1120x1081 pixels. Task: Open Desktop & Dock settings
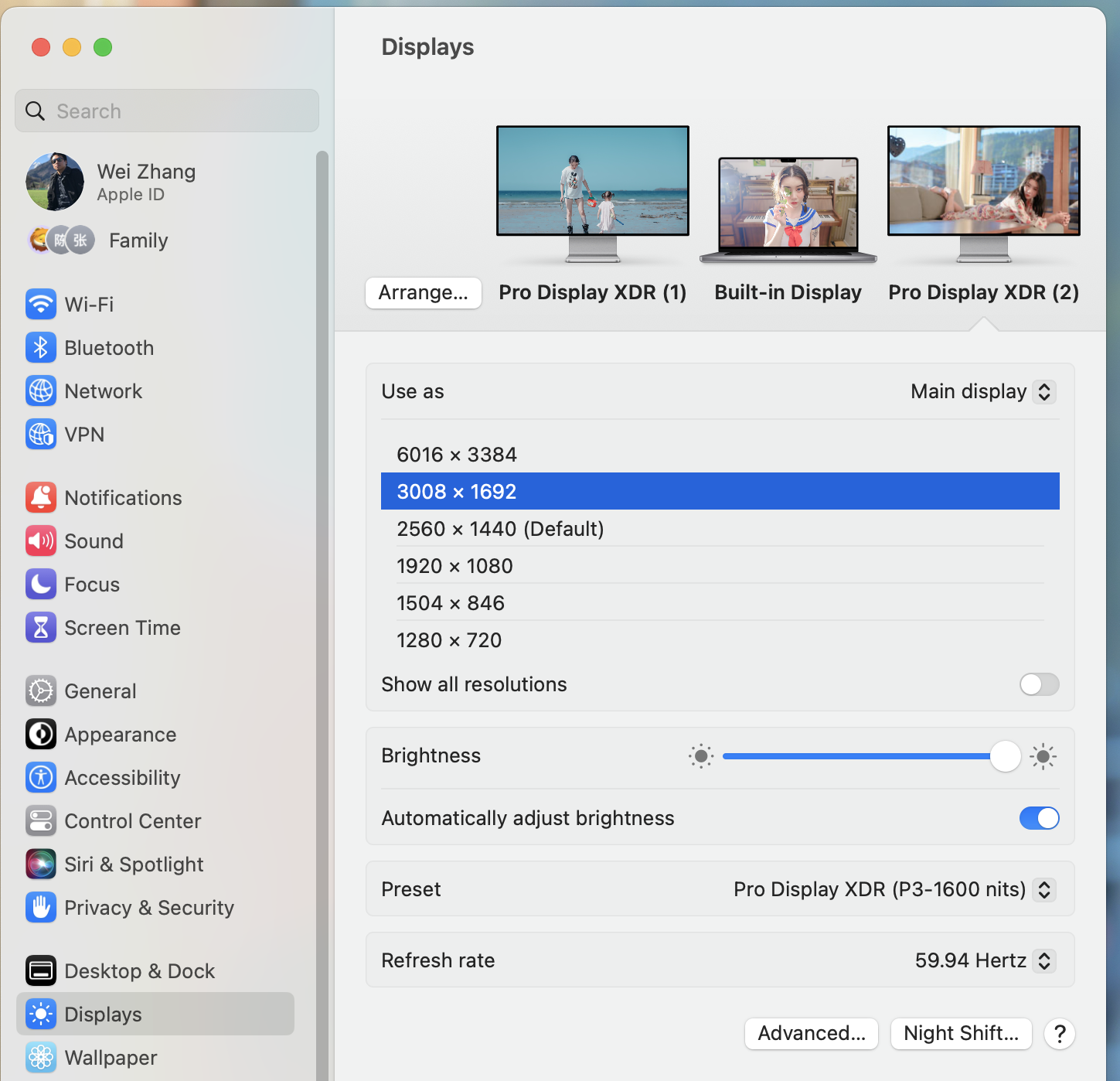(155, 971)
